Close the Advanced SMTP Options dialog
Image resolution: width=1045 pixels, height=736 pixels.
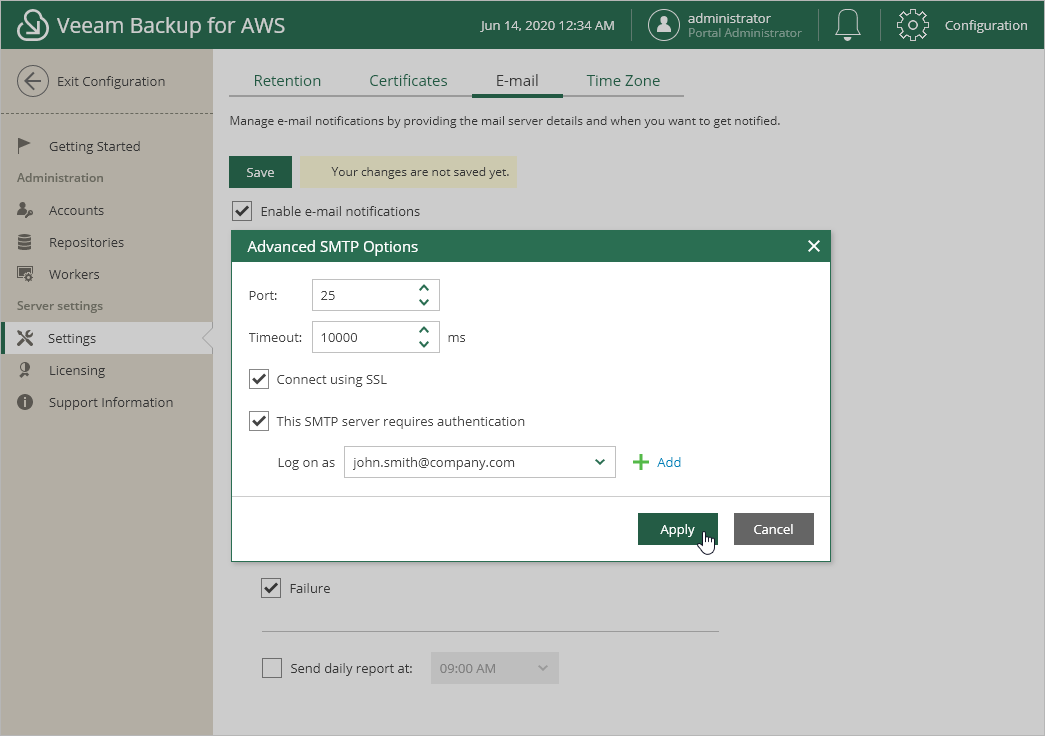tap(814, 246)
